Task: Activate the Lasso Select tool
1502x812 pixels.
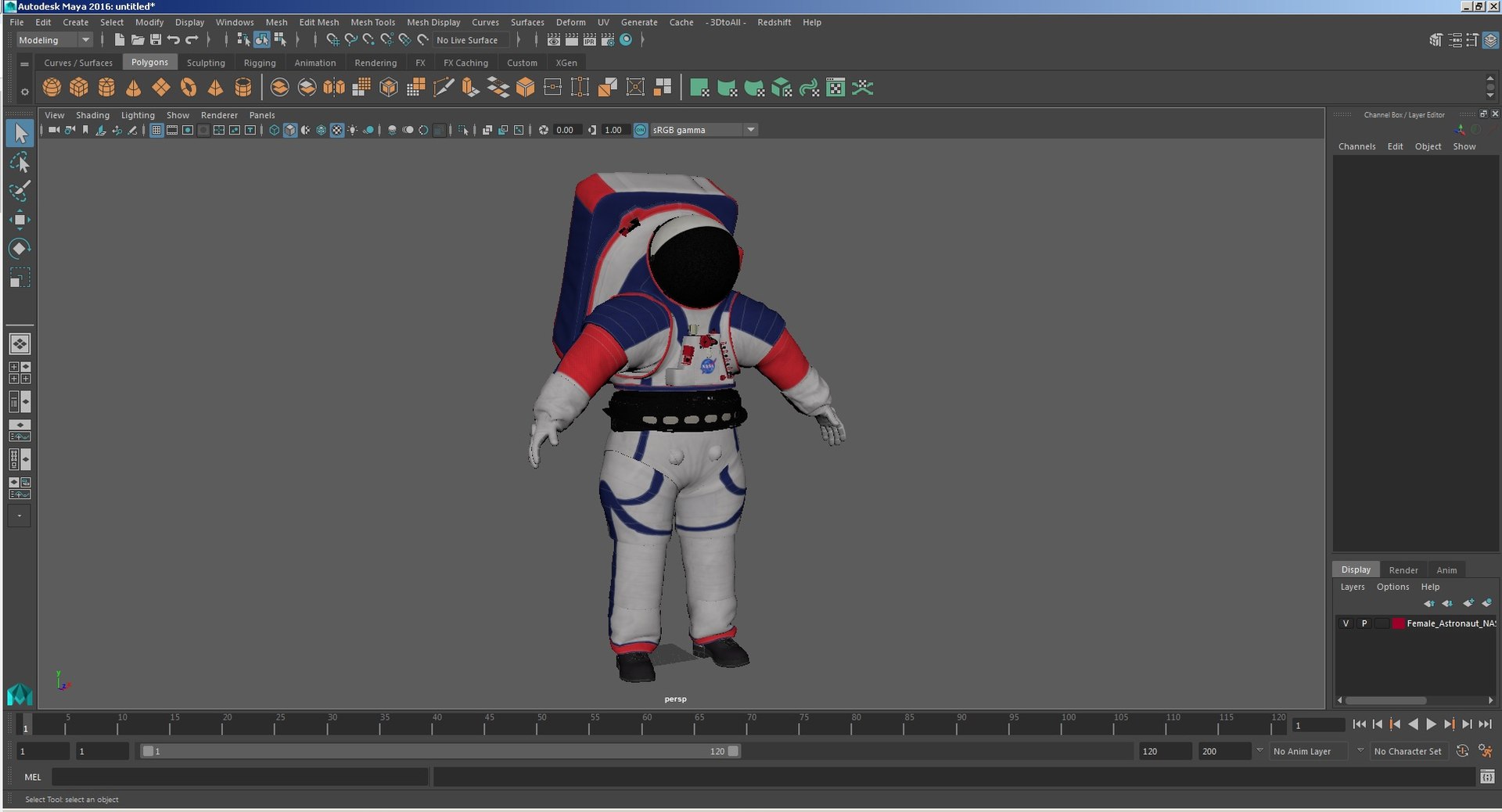Action: (x=20, y=163)
